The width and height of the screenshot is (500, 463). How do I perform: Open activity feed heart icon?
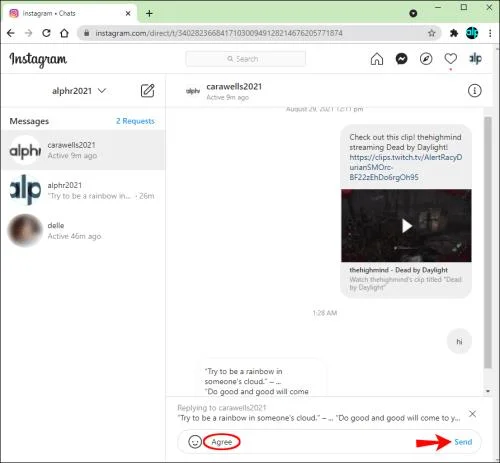[450, 59]
